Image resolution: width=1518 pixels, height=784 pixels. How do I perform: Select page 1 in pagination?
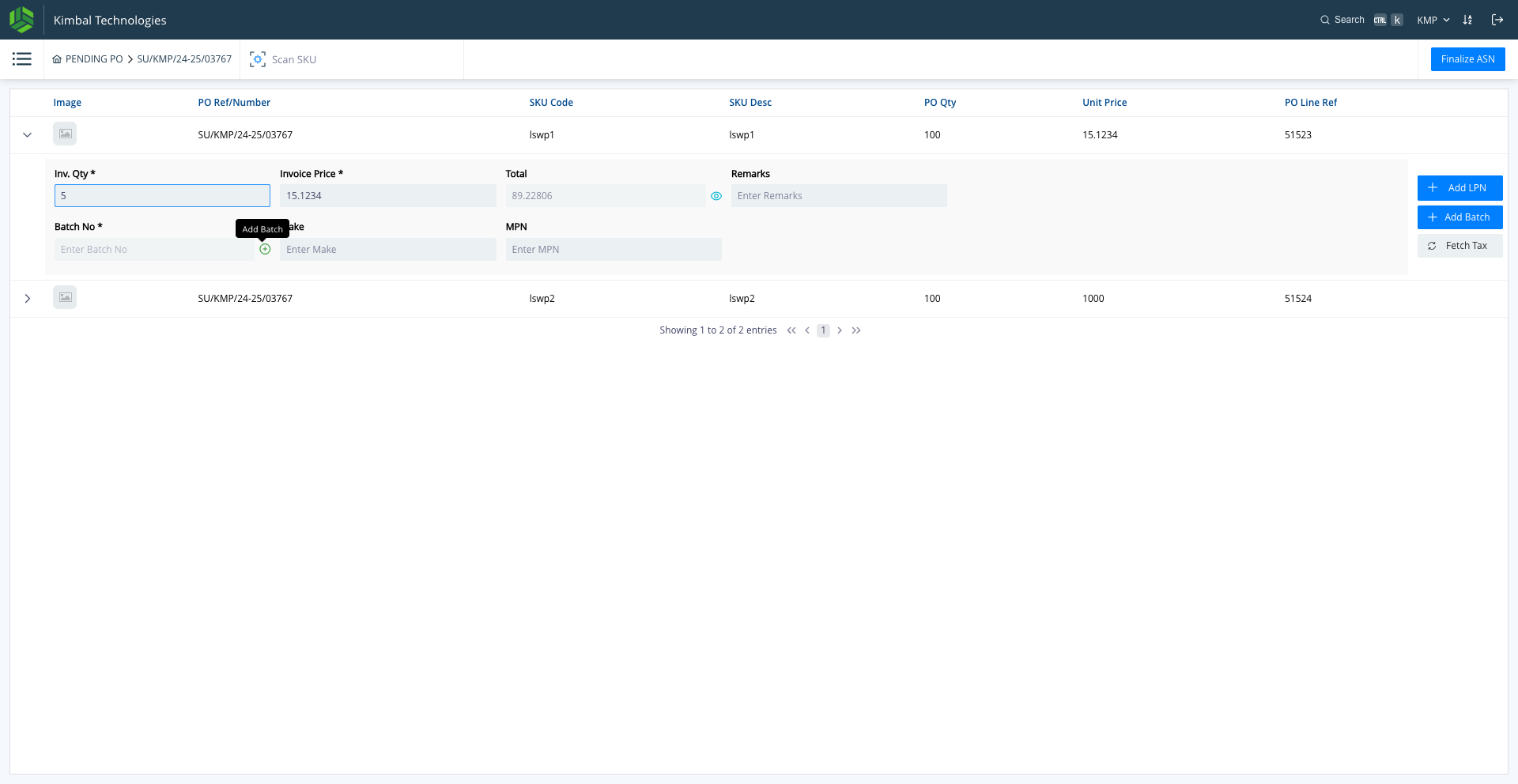point(823,330)
